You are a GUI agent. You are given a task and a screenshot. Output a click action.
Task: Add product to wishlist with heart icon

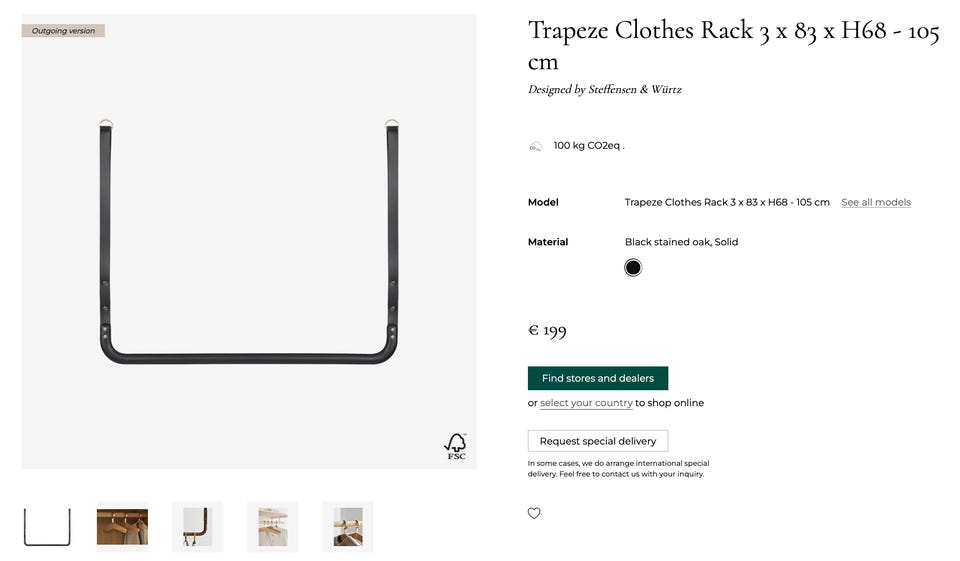534,513
